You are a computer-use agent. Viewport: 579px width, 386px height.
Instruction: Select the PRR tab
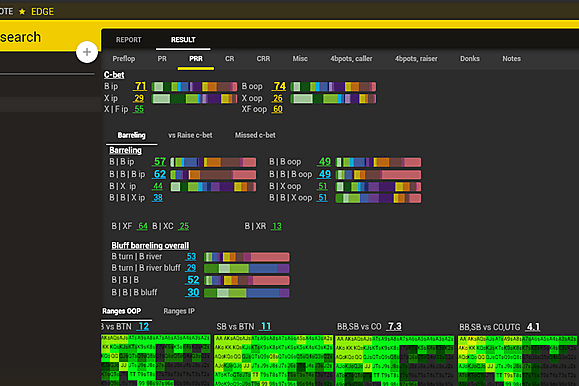click(196, 59)
